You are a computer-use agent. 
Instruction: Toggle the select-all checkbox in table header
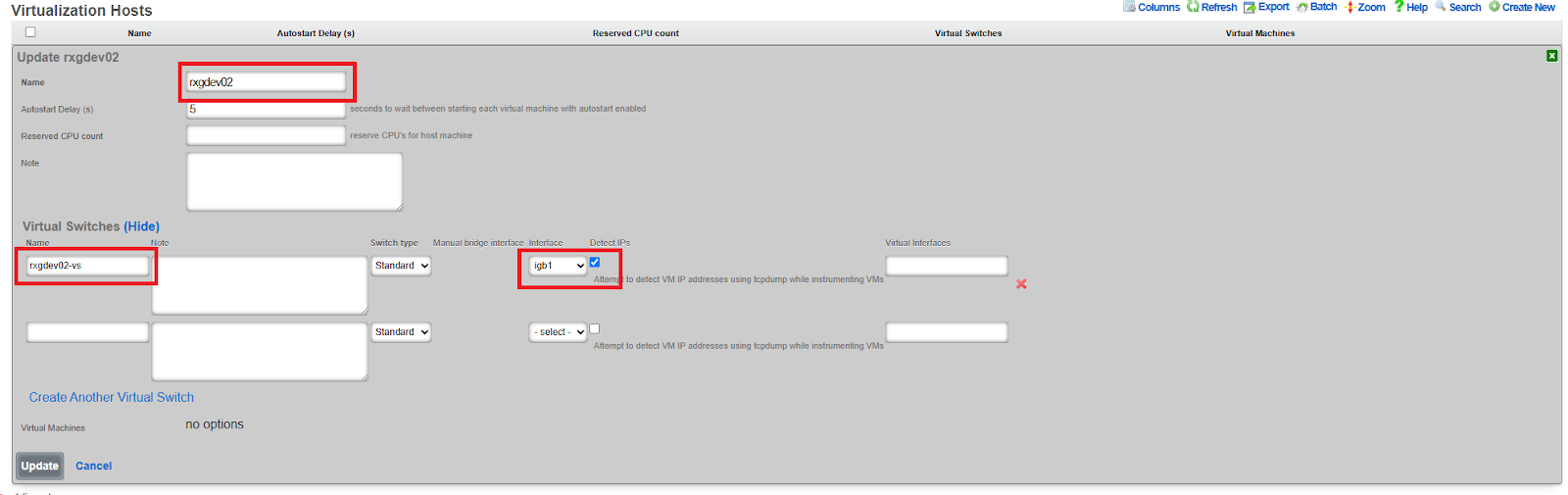click(x=30, y=32)
